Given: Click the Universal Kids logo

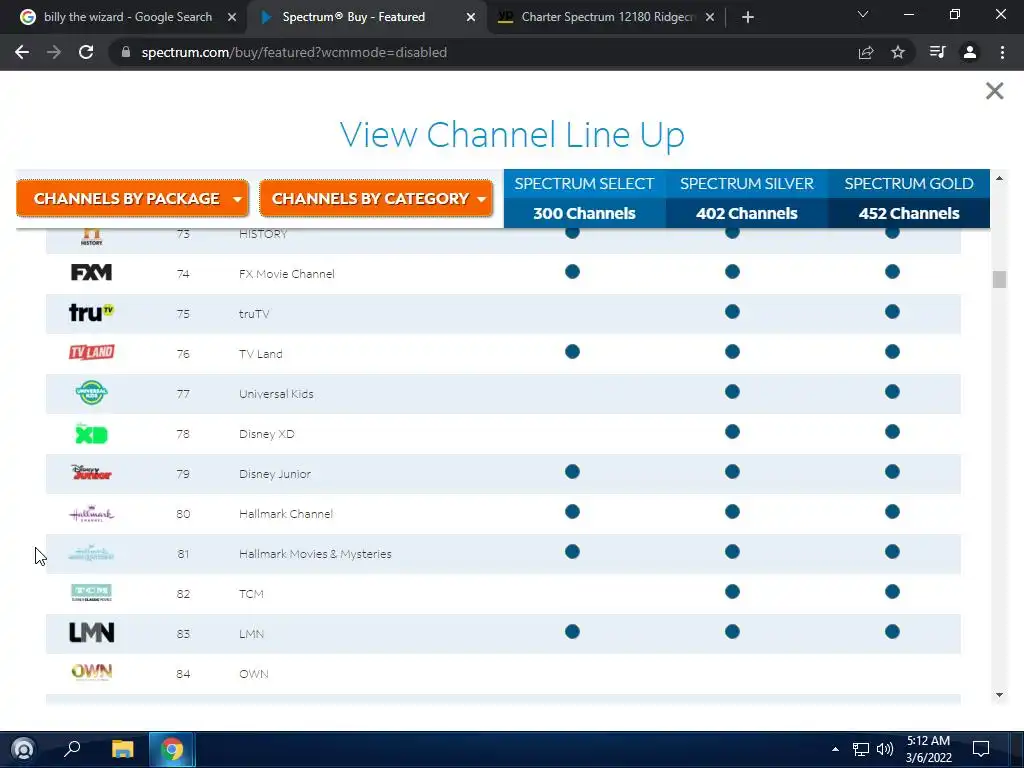Looking at the screenshot, I should pyautogui.click(x=91, y=393).
